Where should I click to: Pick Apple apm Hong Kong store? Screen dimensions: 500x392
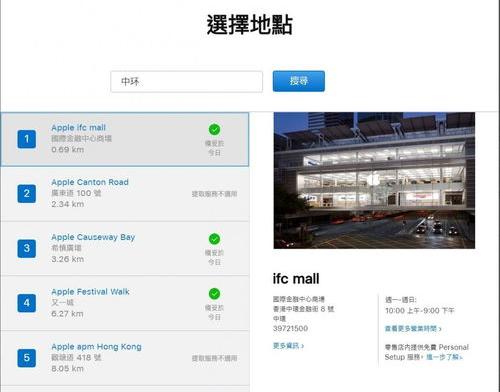click(125, 358)
